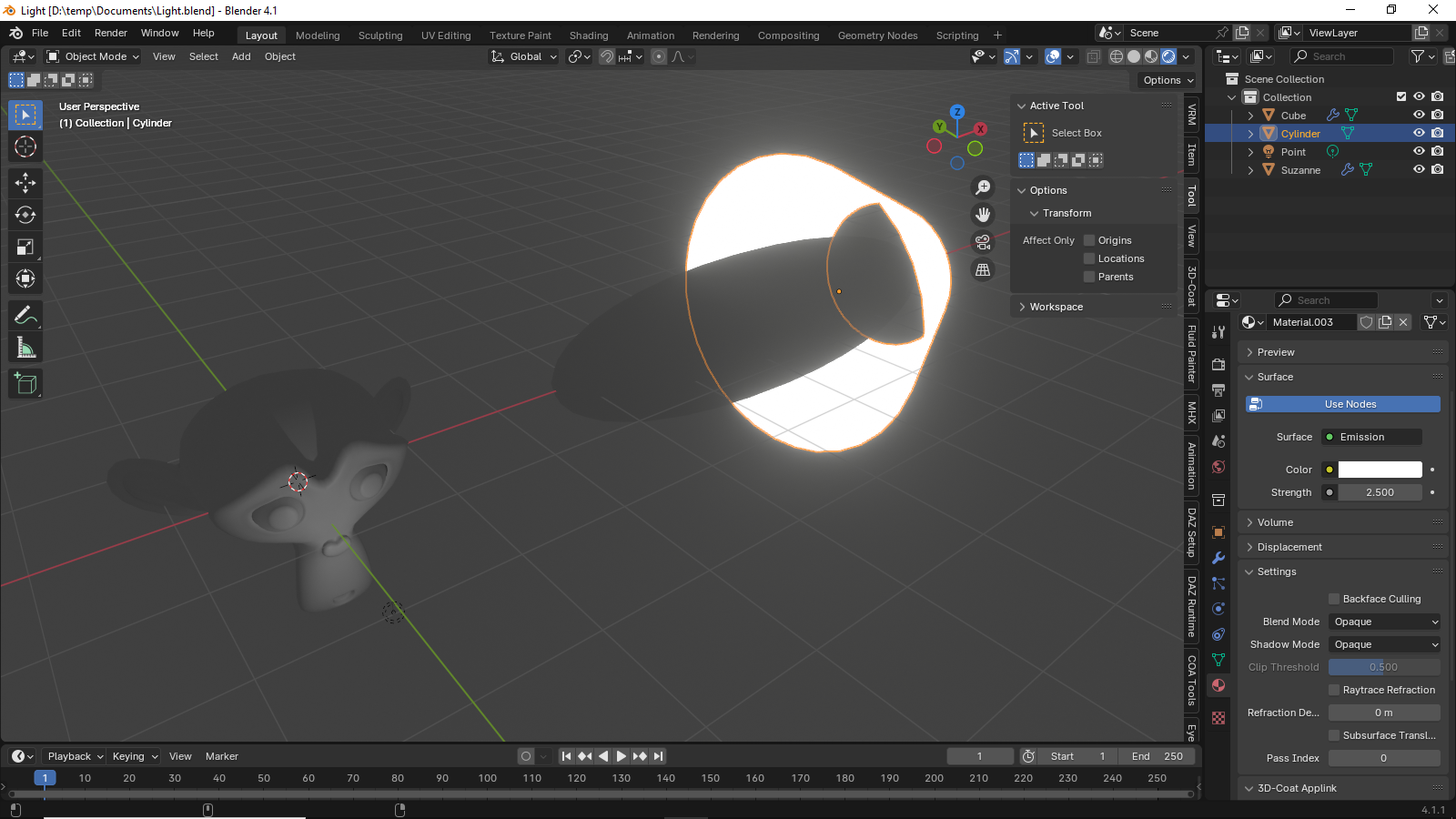
Task: Activate the Annotate pencil tool
Action: pyautogui.click(x=25, y=316)
